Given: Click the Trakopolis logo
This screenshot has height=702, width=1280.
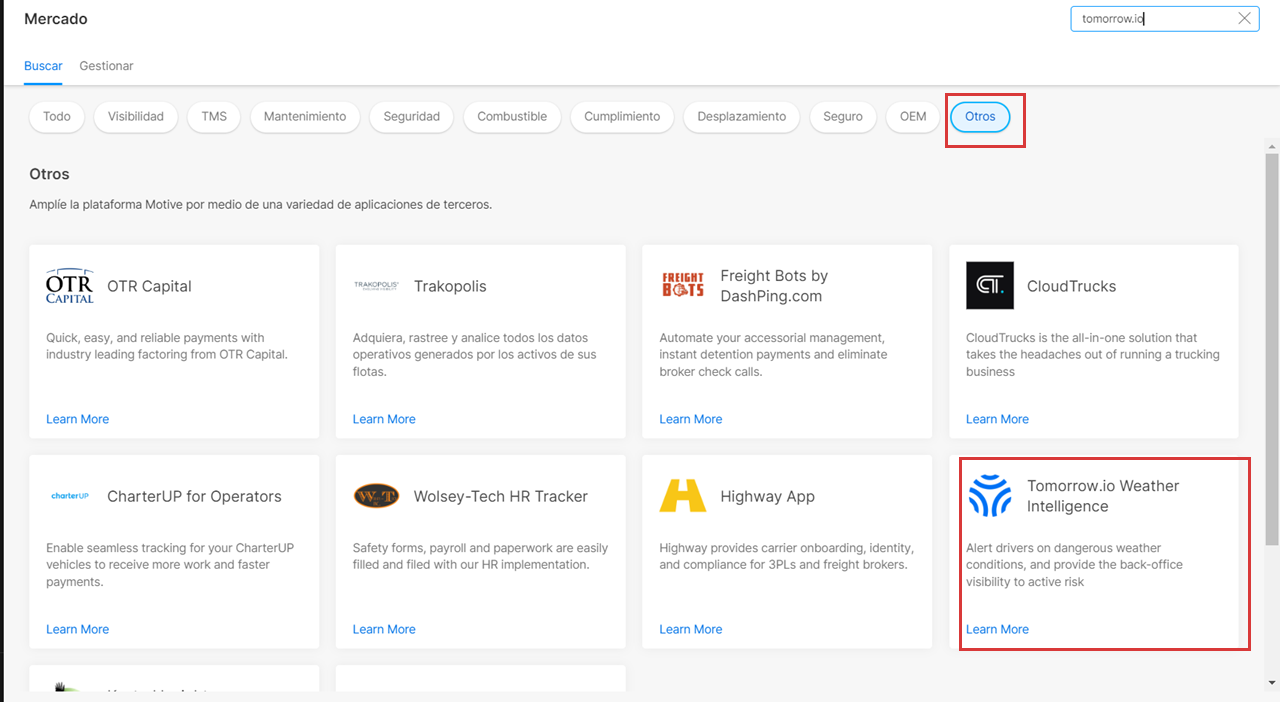Looking at the screenshot, I should click(376, 286).
